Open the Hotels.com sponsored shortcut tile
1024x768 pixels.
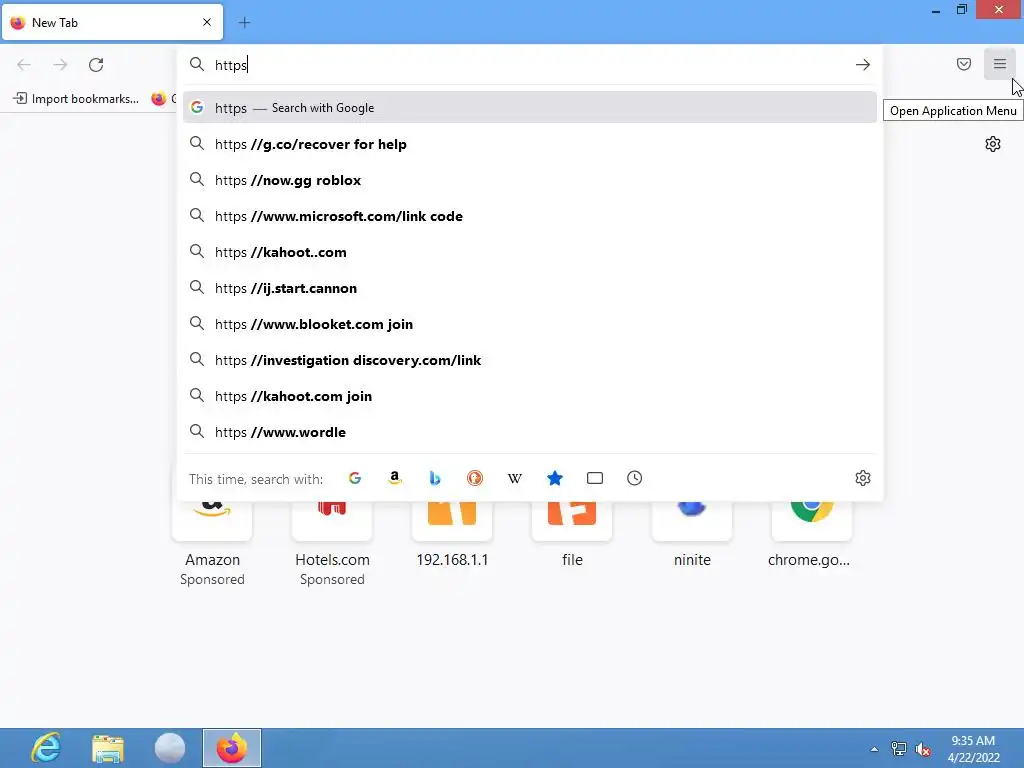click(x=332, y=542)
